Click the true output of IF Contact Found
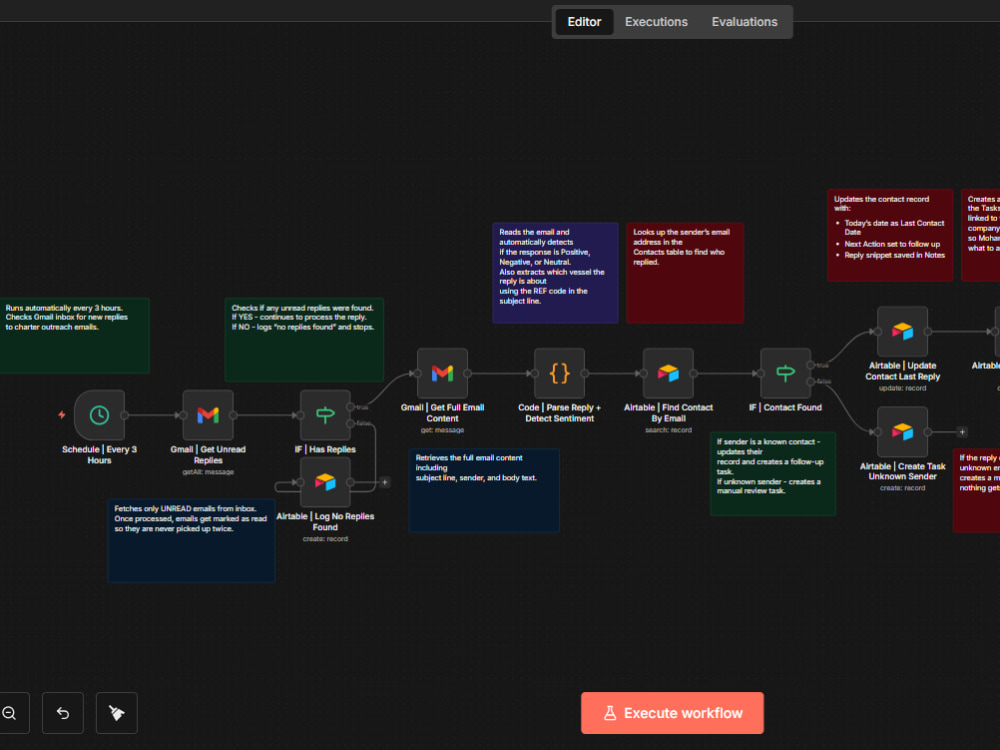1000x750 pixels. pyautogui.click(x=811, y=365)
